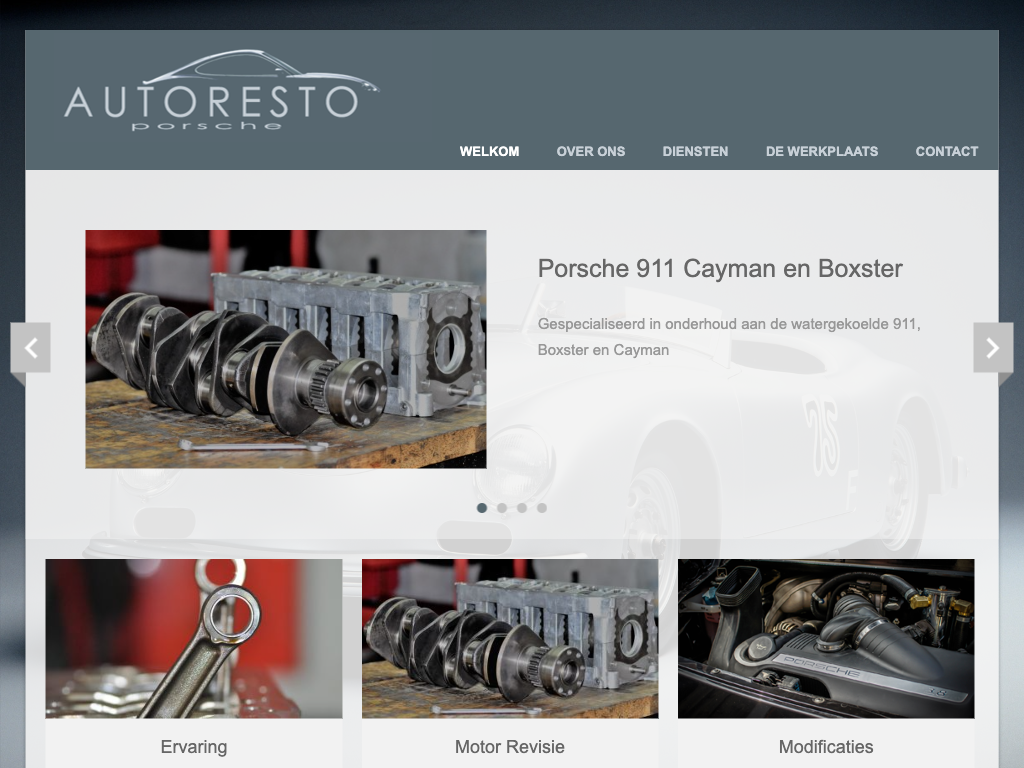The height and width of the screenshot is (768, 1024).
Task: Advance slider with right arrow
Action: click(x=992, y=348)
